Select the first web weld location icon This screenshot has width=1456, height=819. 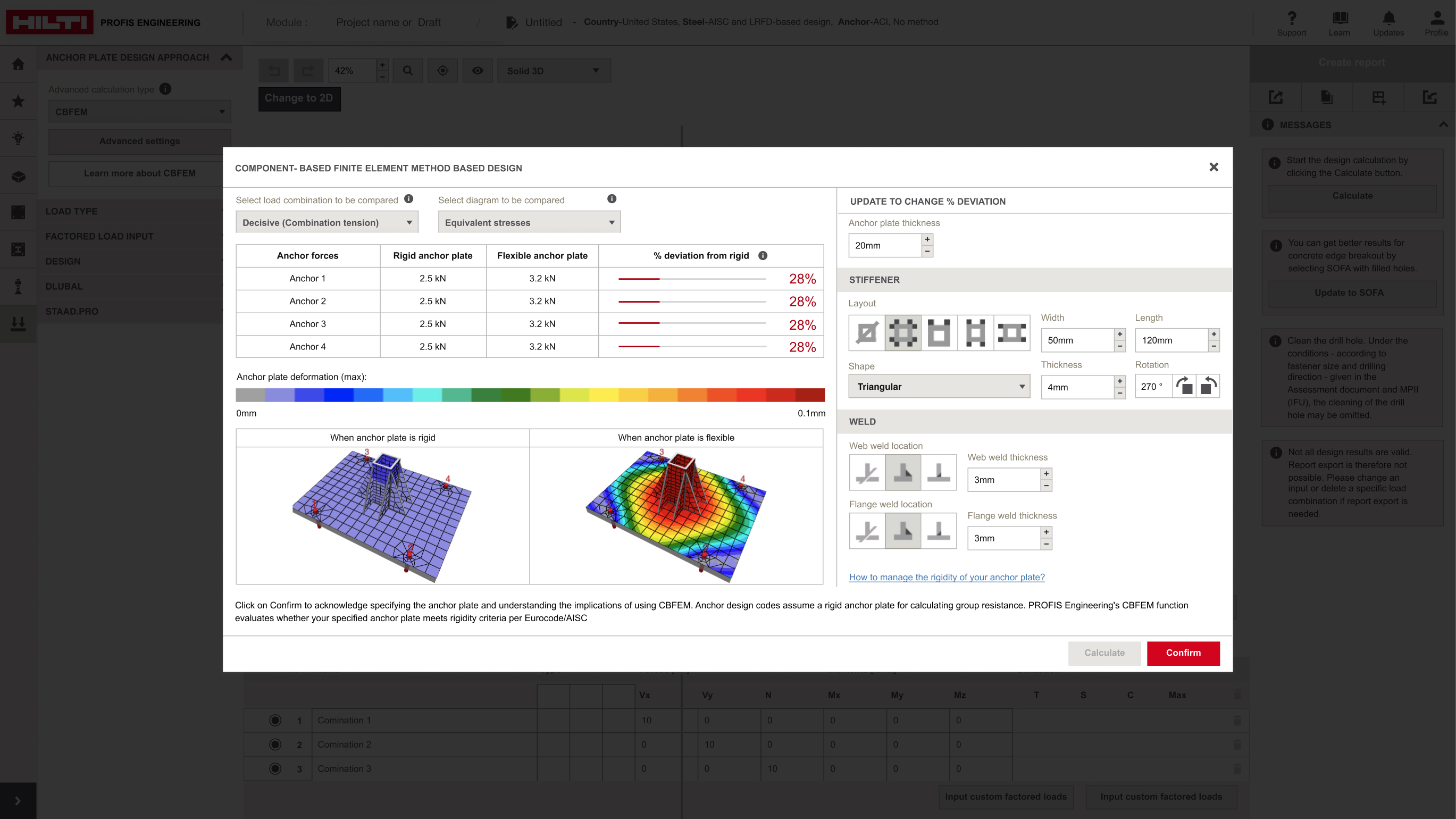pos(866,472)
